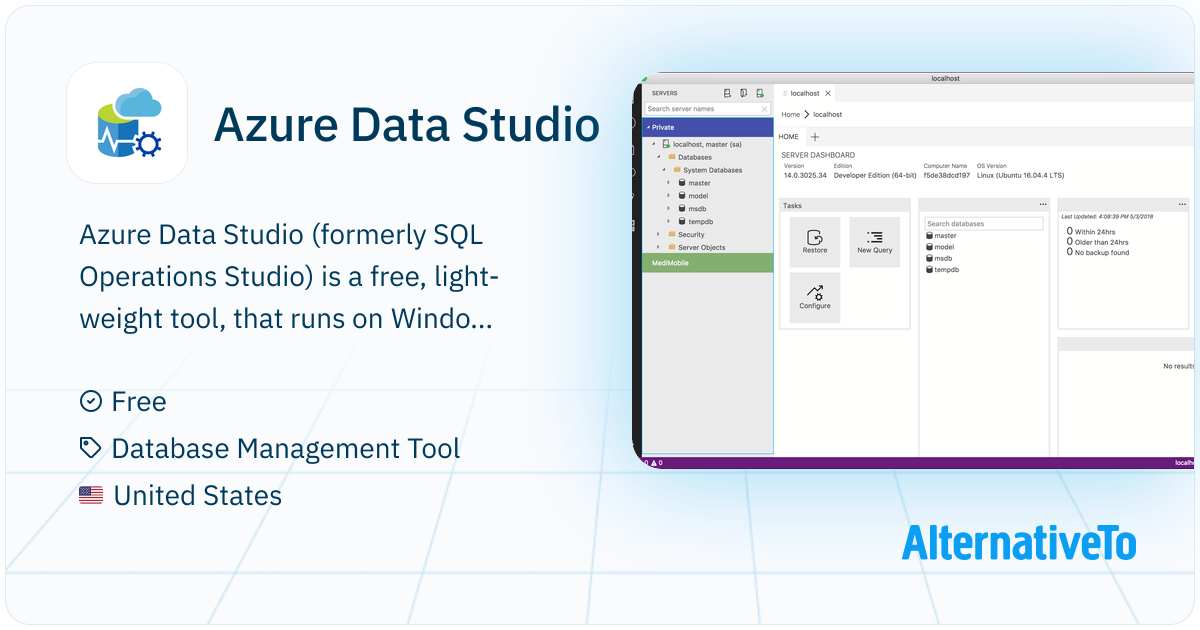1200x630 pixels.
Task: Click tempdb database icon in dashboard list
Action: (x=929, y=269)
